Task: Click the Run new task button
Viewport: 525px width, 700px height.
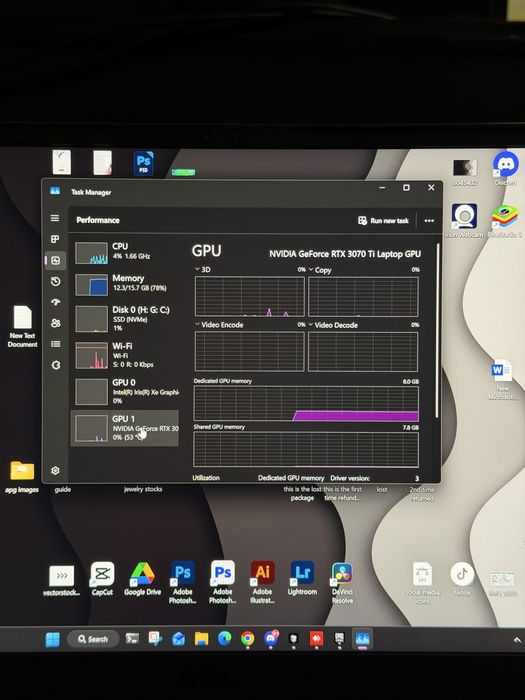Action: 383,221
